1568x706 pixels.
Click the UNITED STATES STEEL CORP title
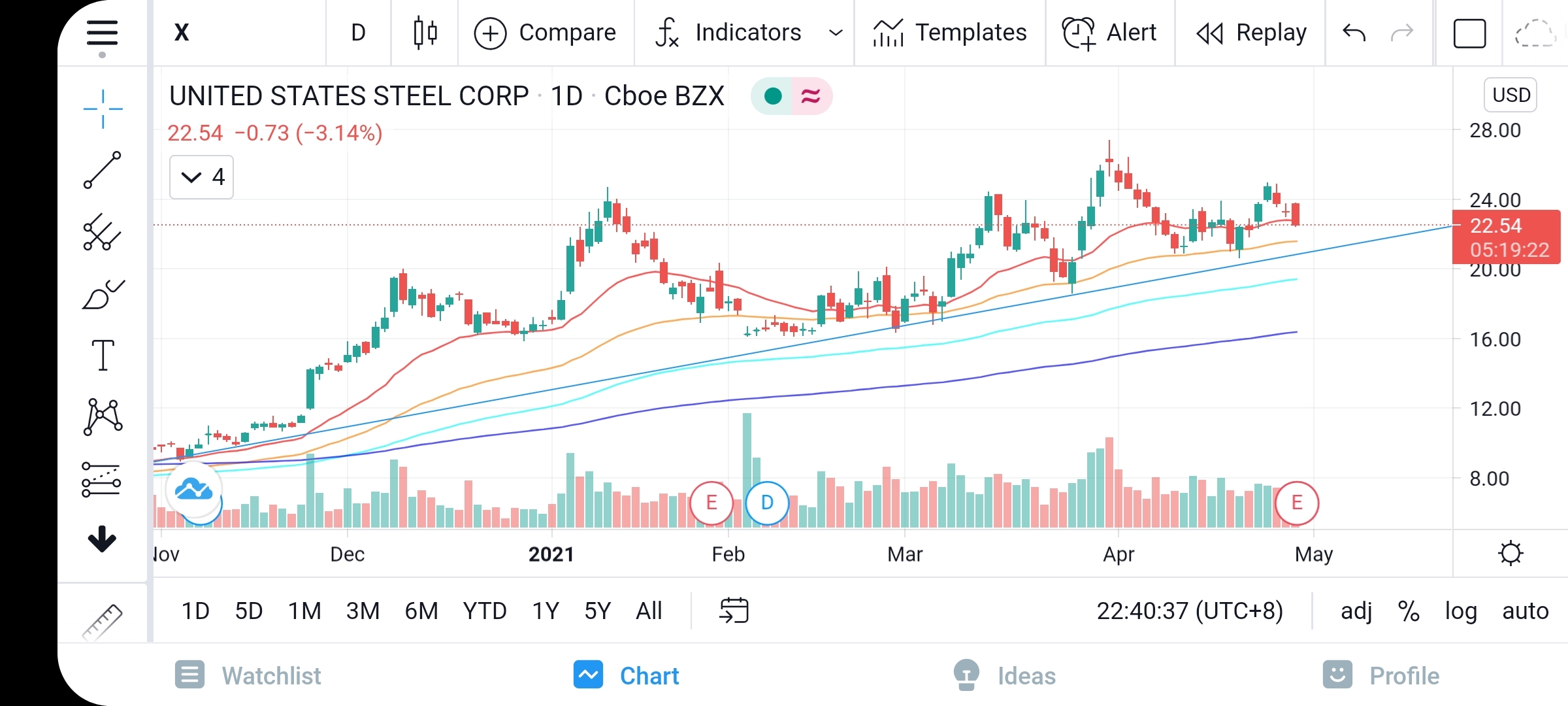349,96
